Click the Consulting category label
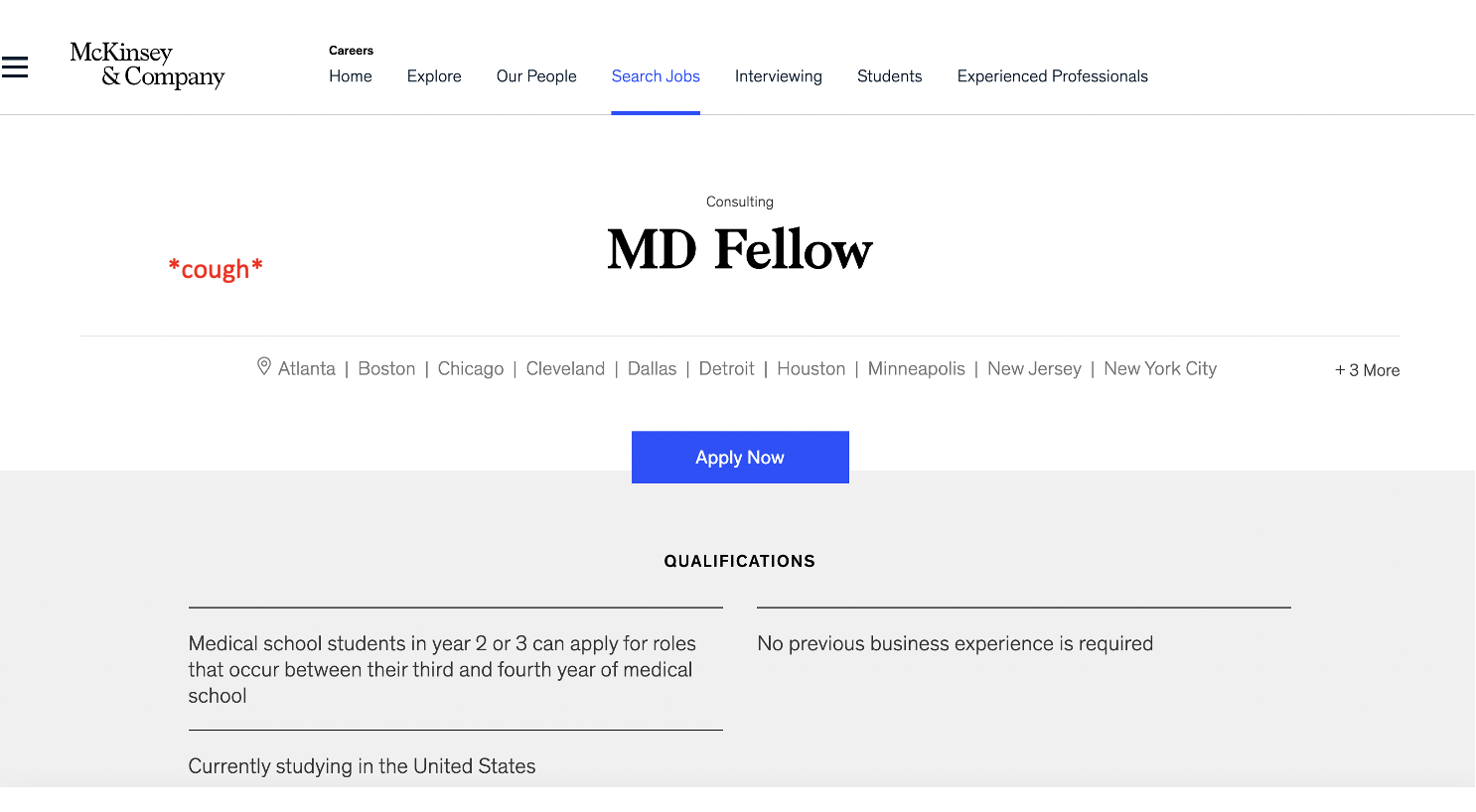Image resolution: width=1476 pixels, height=812 pixels. tap(740, 202)
